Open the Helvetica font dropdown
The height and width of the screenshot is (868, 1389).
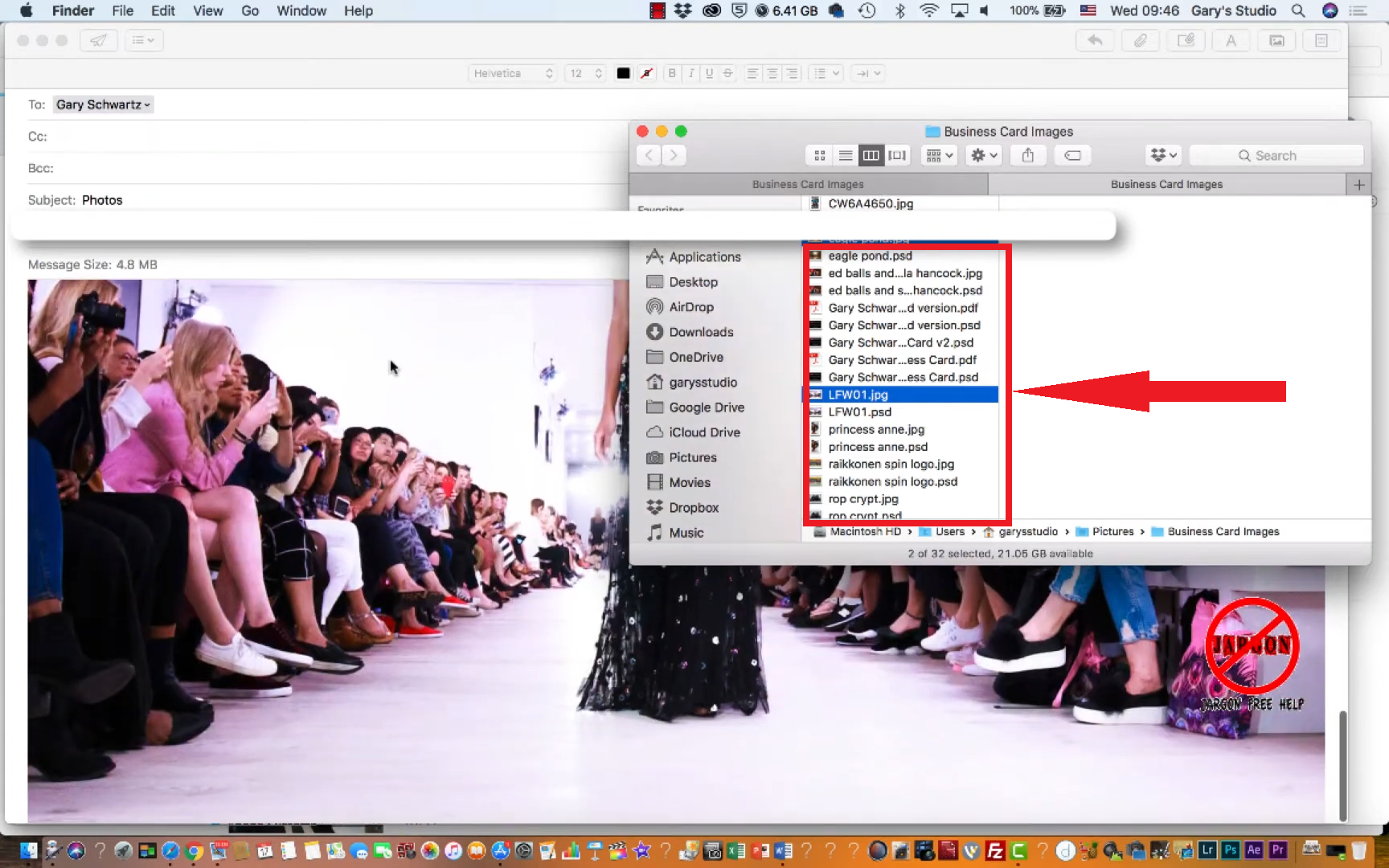click(x=513, y=73)
